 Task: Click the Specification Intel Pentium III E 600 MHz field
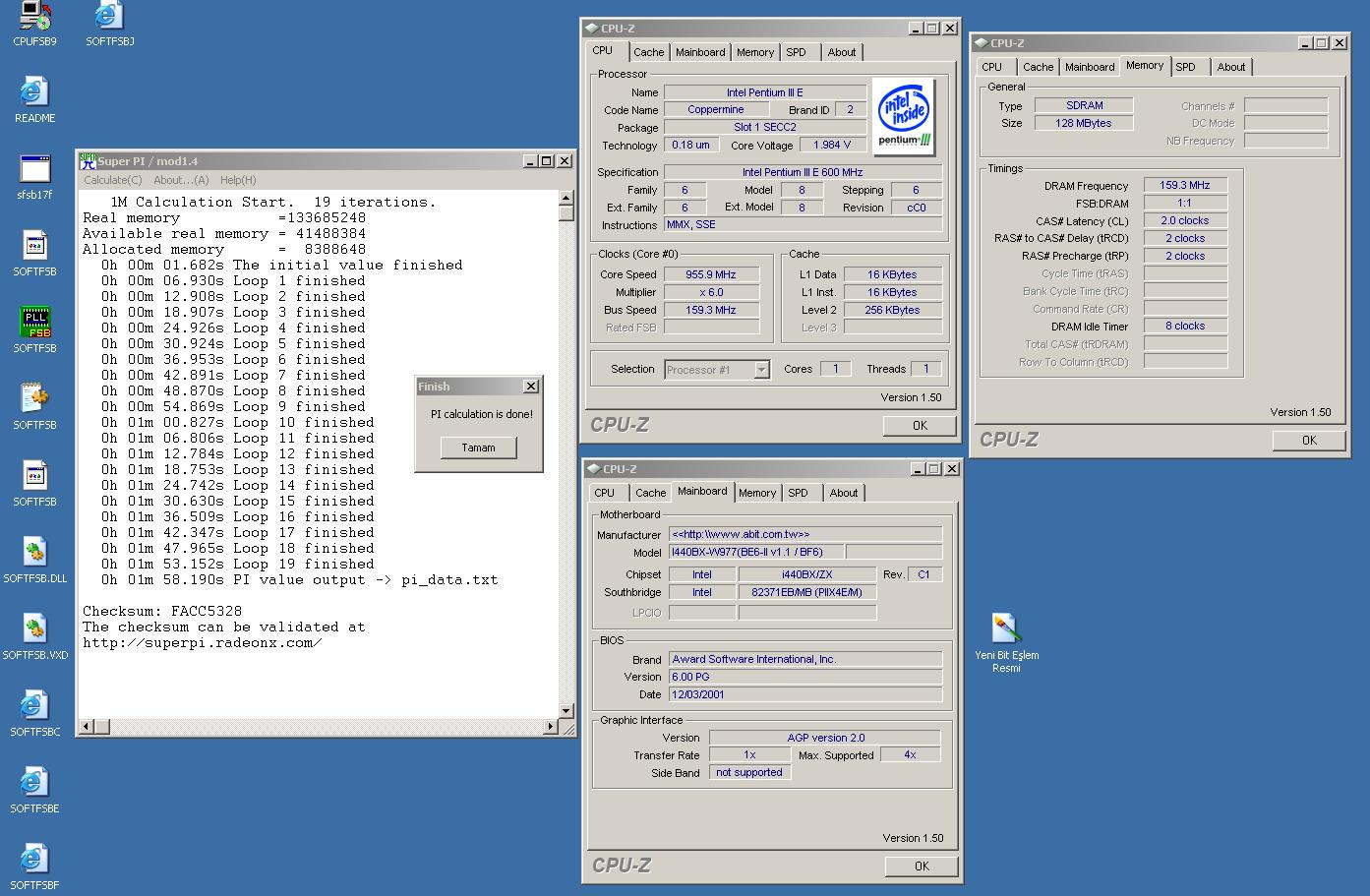(803, 172)
